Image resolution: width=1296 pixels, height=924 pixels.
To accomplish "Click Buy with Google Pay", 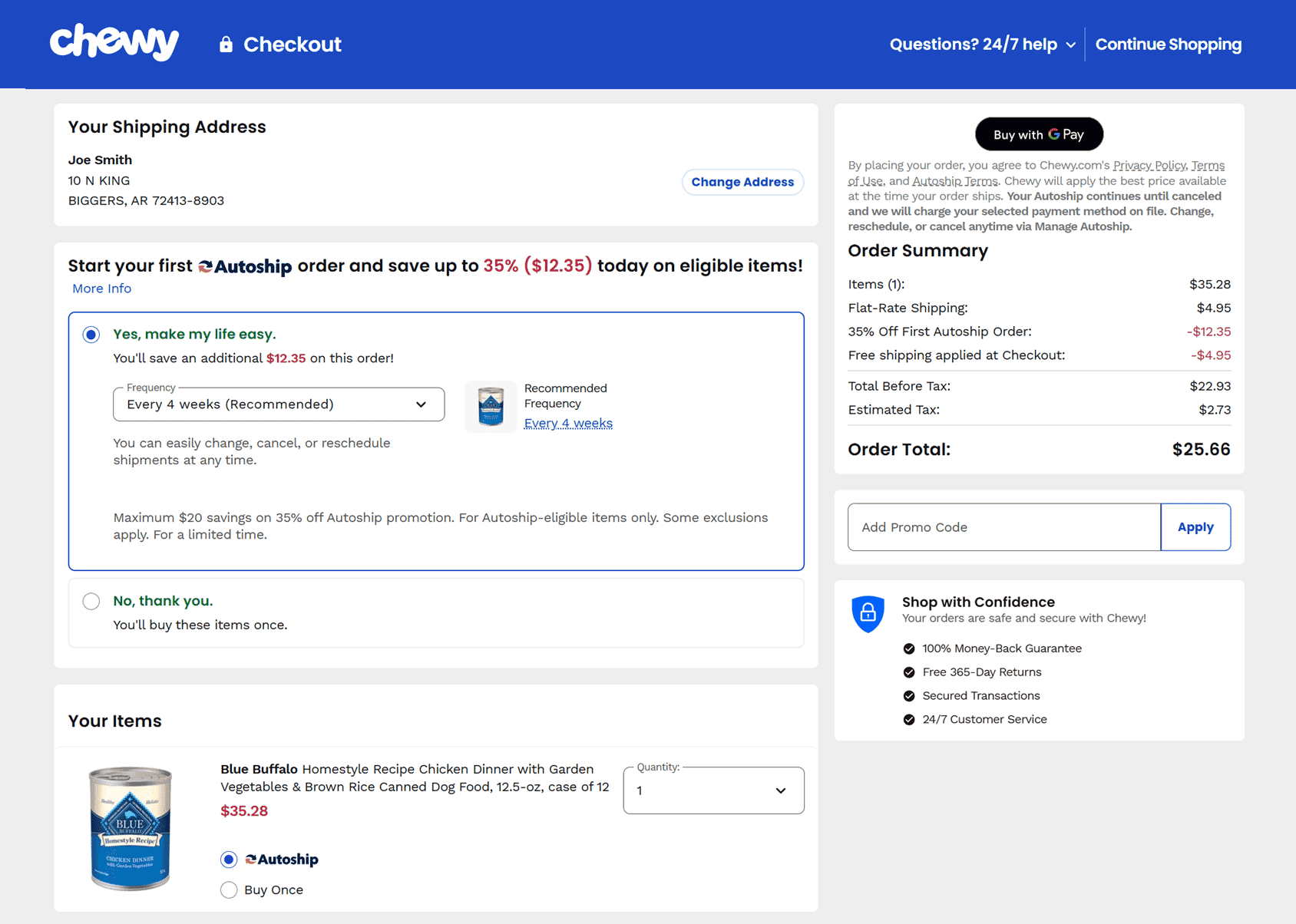I will [1039, 134].
